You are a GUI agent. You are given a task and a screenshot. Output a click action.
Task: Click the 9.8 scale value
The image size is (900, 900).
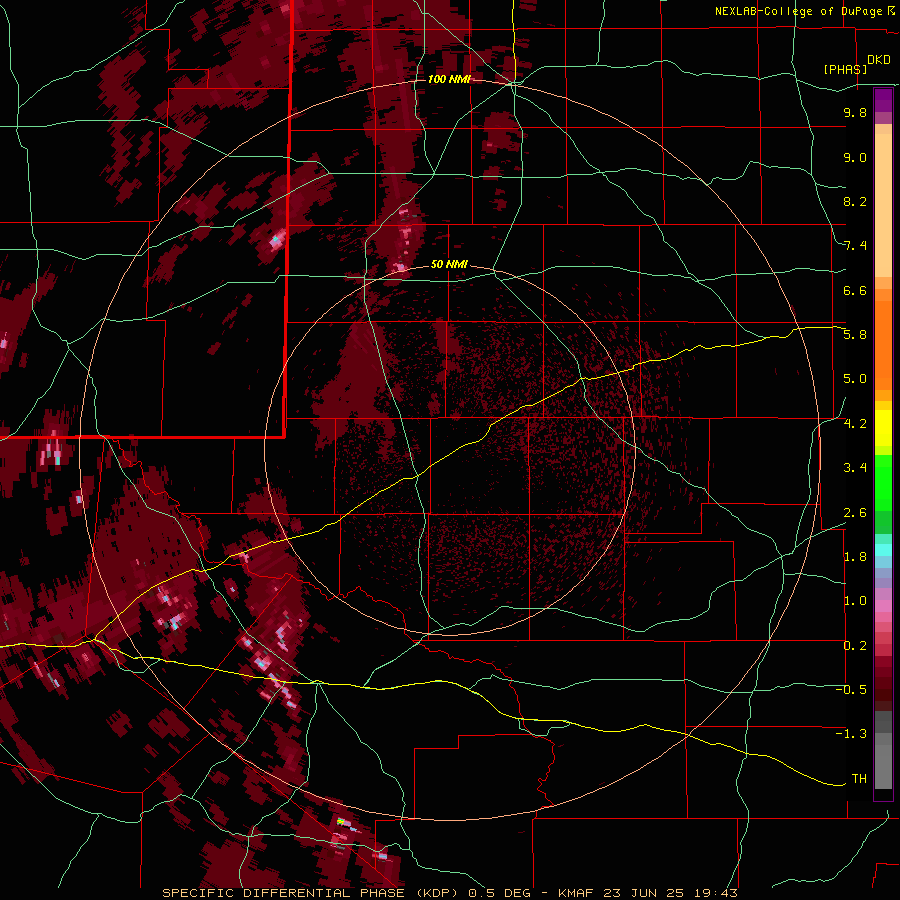pos(855,112)
